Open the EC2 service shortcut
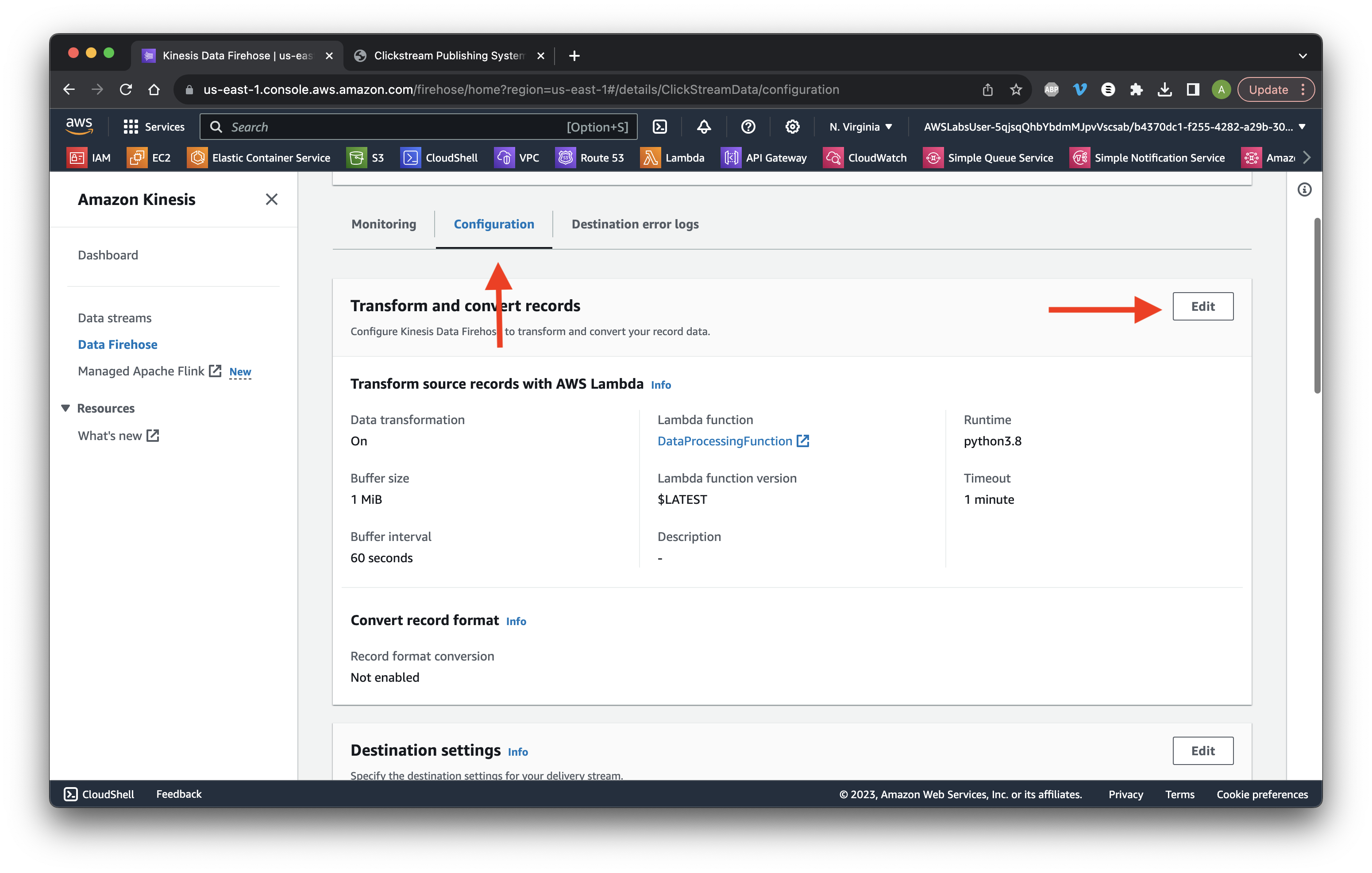Viewport: 1372px width, 873px height. point(149,158)
